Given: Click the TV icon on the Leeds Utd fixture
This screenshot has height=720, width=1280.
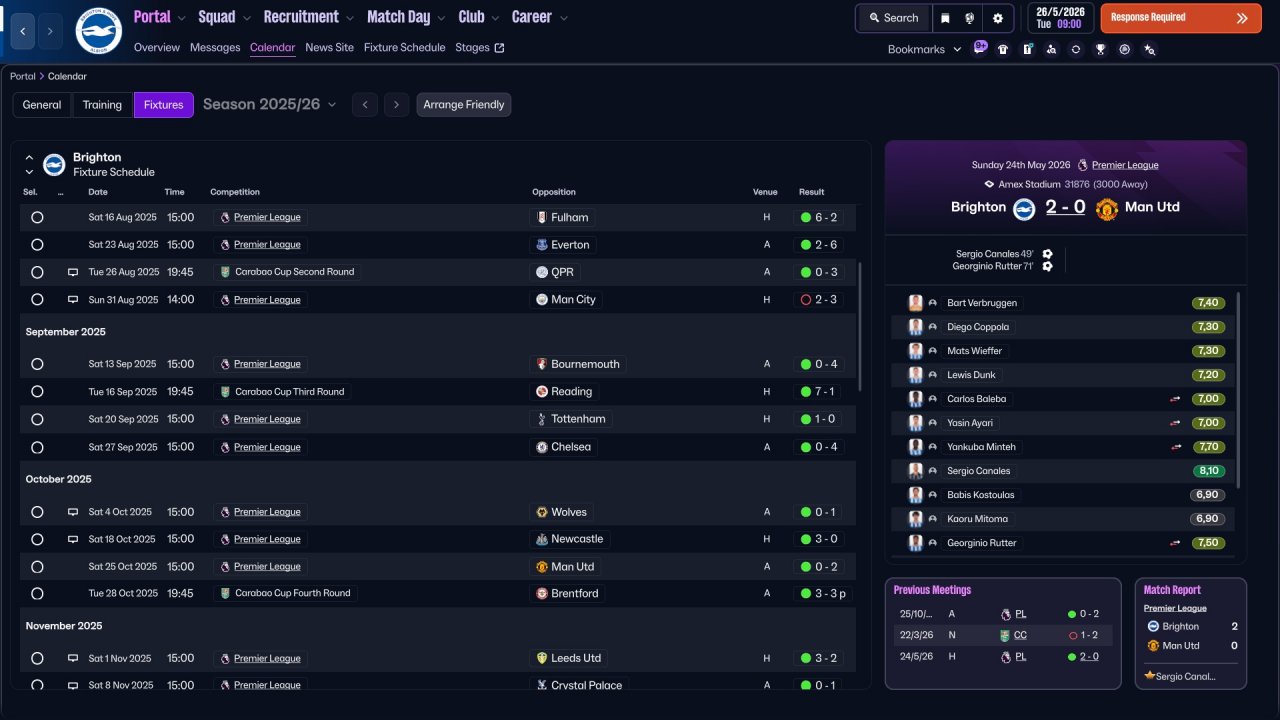Looking at the screenshot, I should coord(73,658).
